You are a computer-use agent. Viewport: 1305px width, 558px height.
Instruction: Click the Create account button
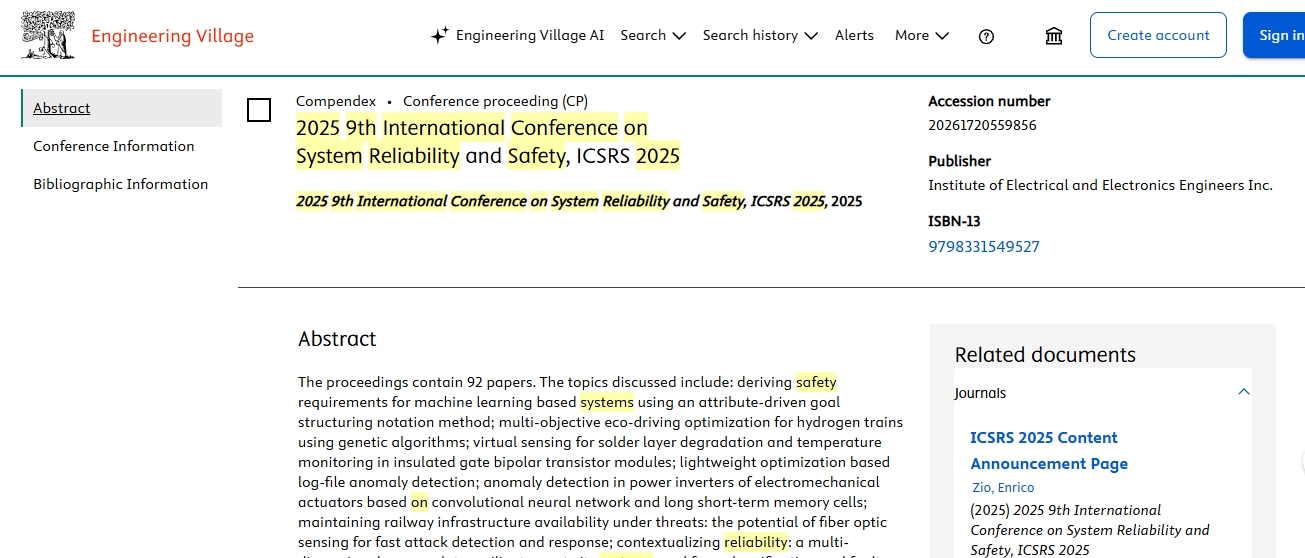[1158, 35]
